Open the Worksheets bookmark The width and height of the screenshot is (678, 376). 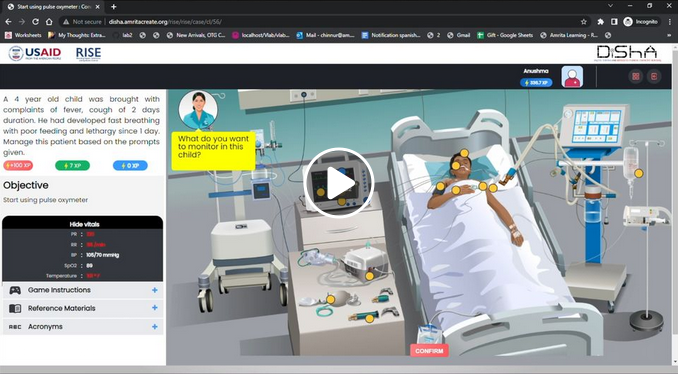pyautogui.click(x=23, y=35)
